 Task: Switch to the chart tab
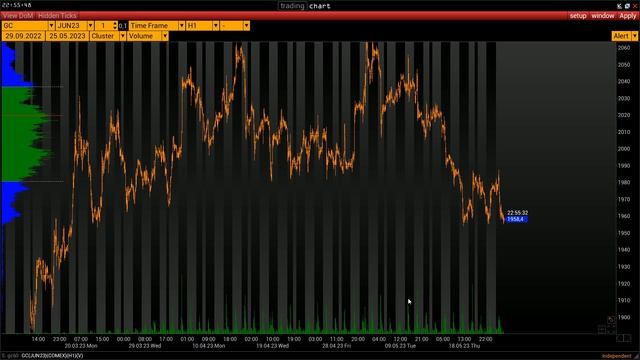click(320, 6)
